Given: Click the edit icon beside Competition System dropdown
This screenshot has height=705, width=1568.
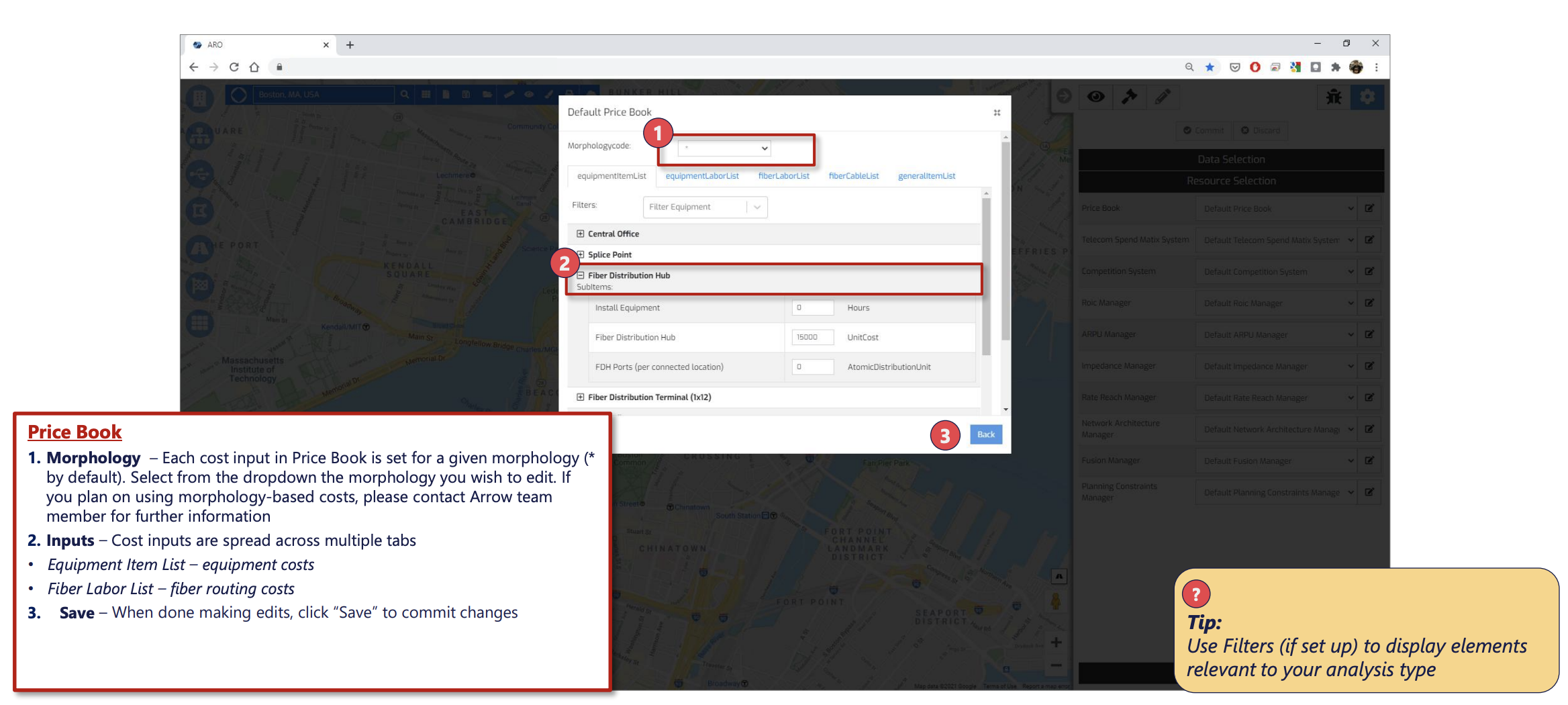Looking at the screenshot, I should (1369, 271).
